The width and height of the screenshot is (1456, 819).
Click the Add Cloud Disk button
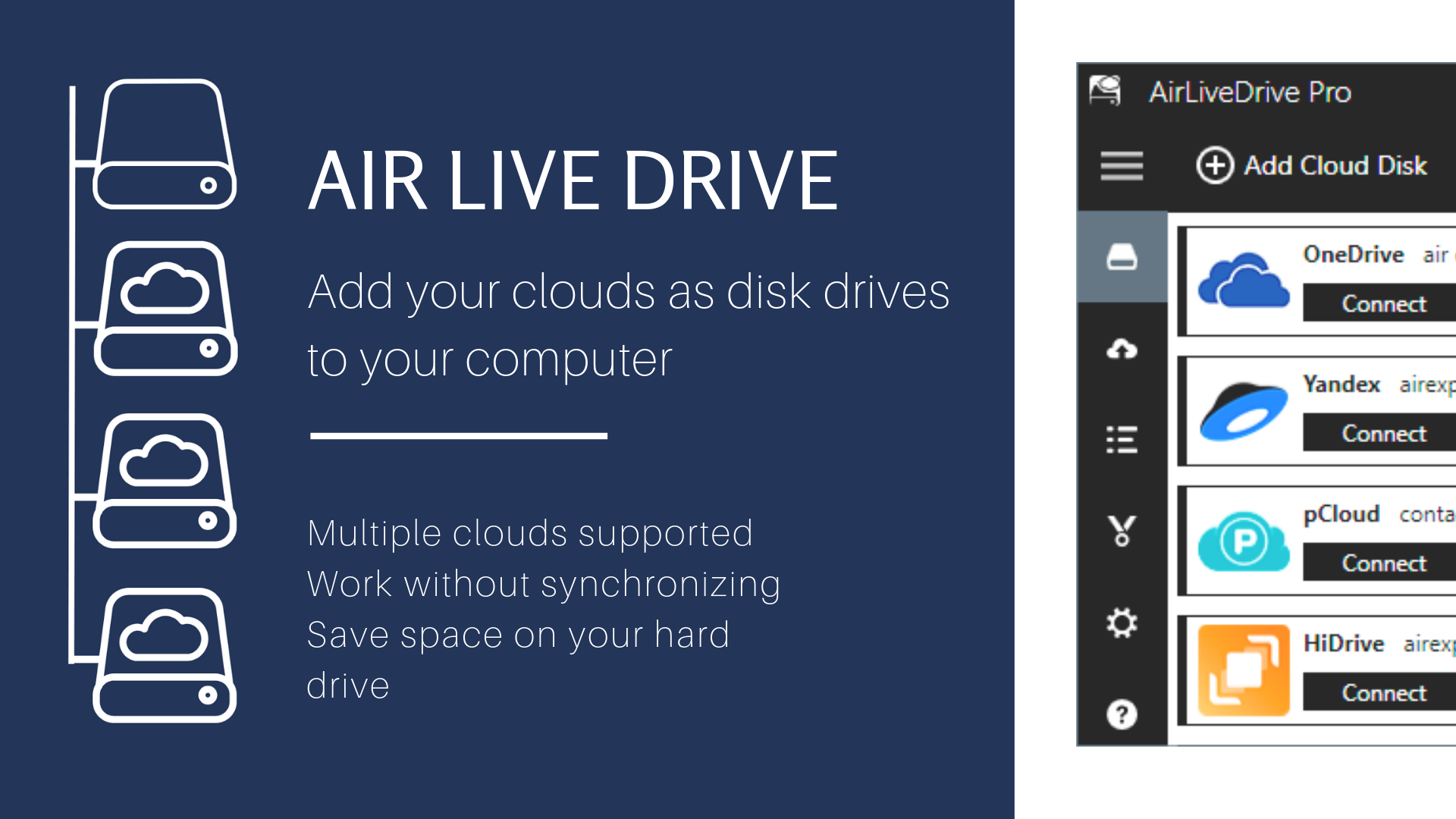tap(1310, 165)
